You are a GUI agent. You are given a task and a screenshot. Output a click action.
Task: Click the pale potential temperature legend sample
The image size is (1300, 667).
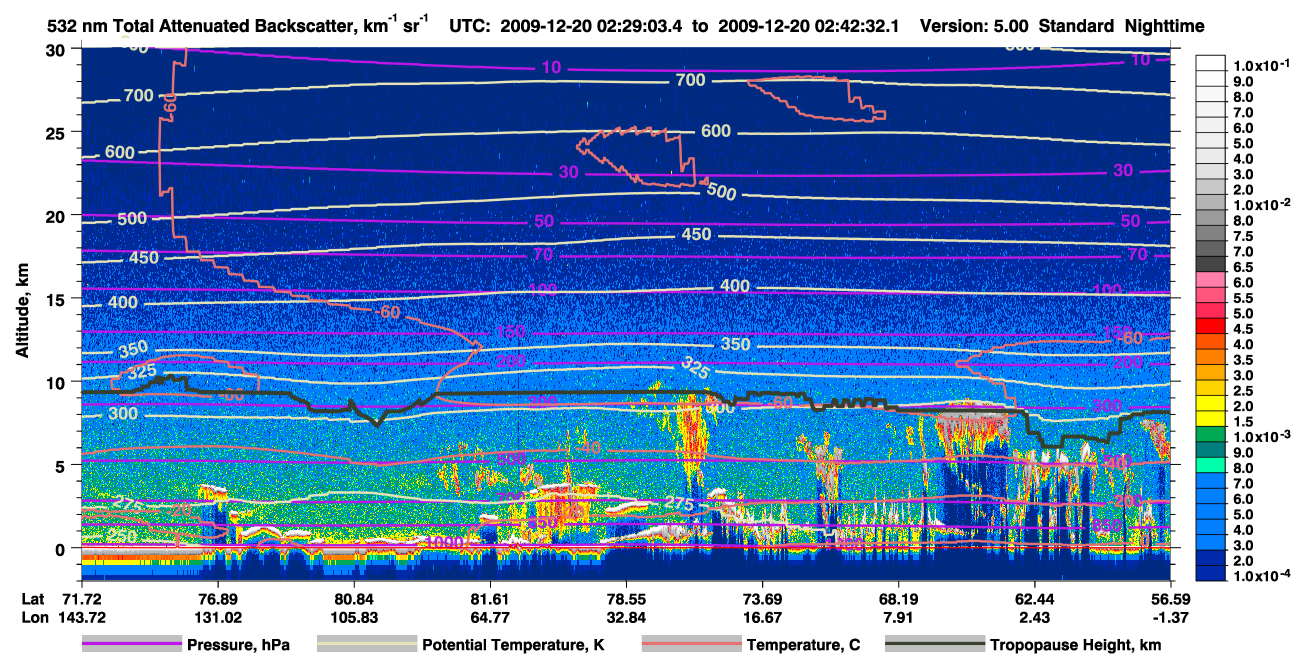pos(367,644)
